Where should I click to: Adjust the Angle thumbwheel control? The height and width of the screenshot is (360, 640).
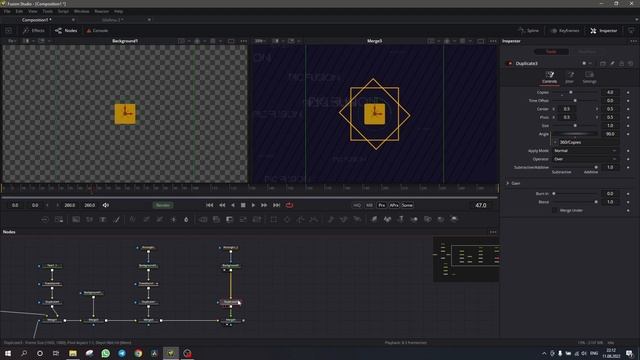[575, 134]
